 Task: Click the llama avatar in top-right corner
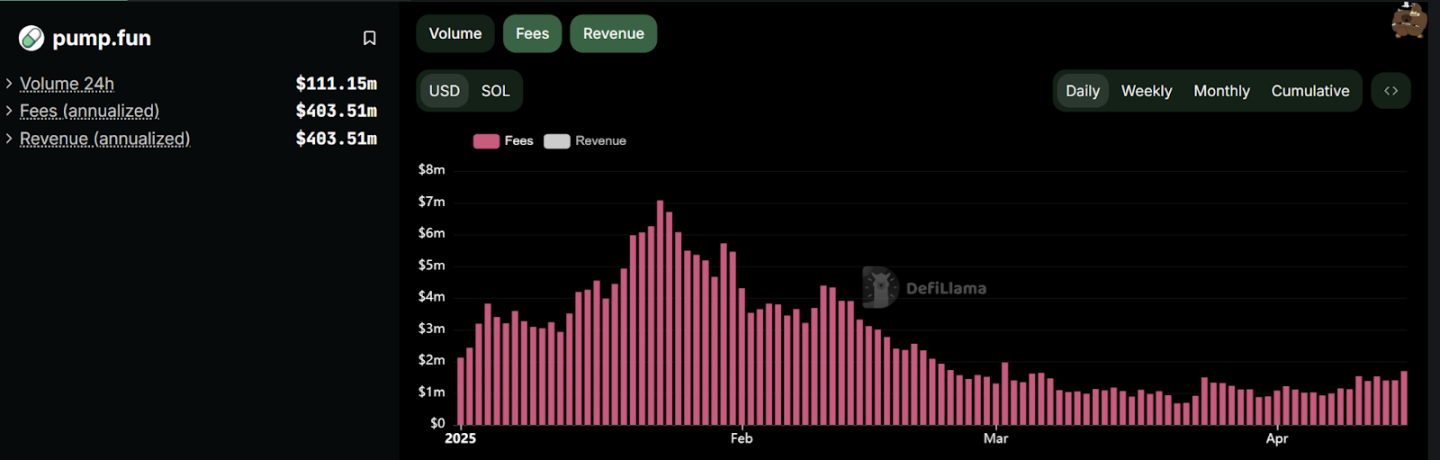1409,20
